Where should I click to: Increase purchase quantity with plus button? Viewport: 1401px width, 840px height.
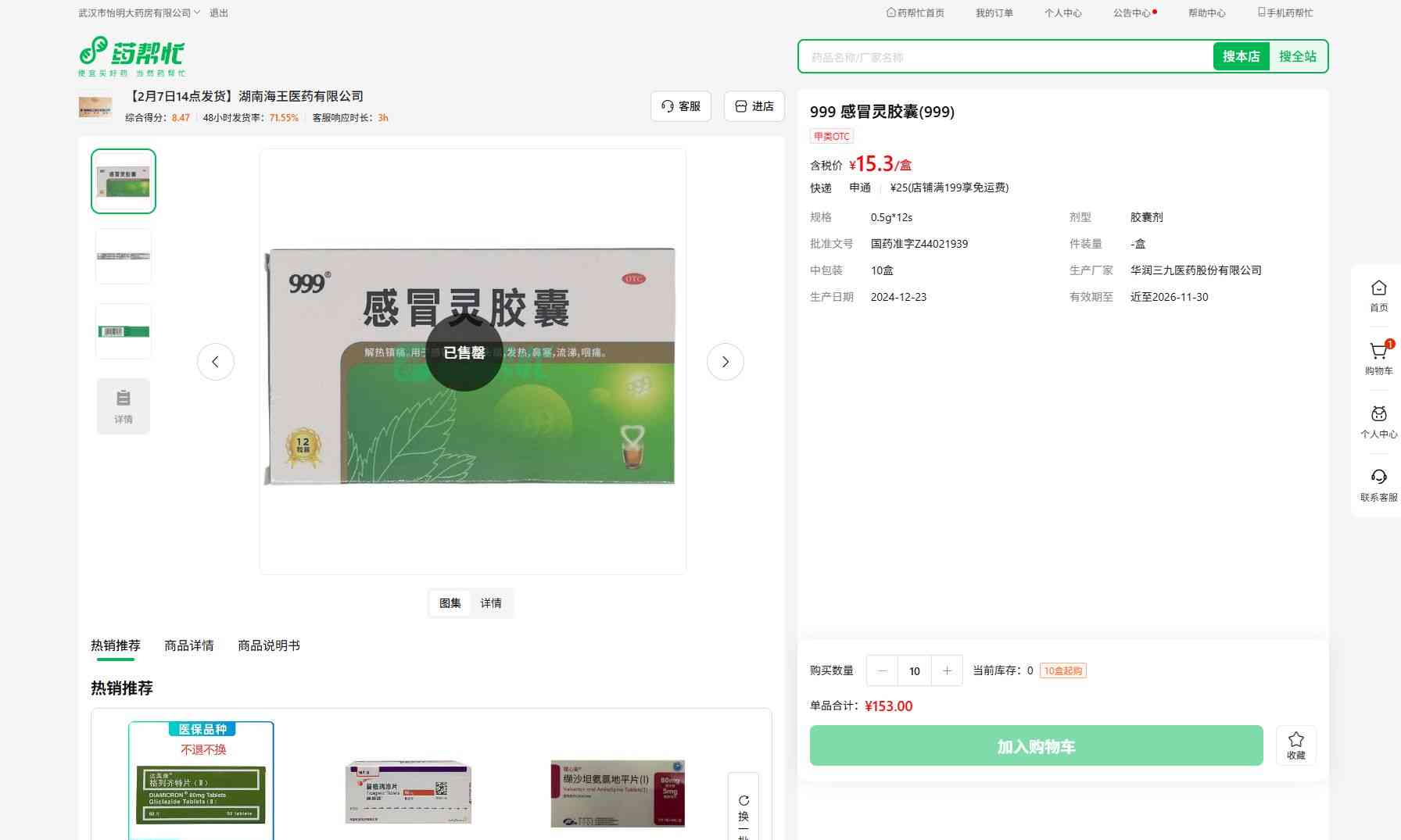(947, 670)
